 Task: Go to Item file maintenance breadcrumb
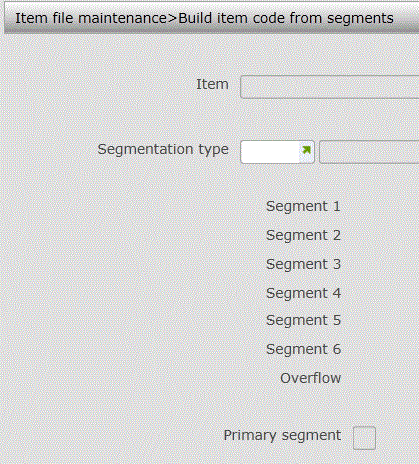click(91, 18)
